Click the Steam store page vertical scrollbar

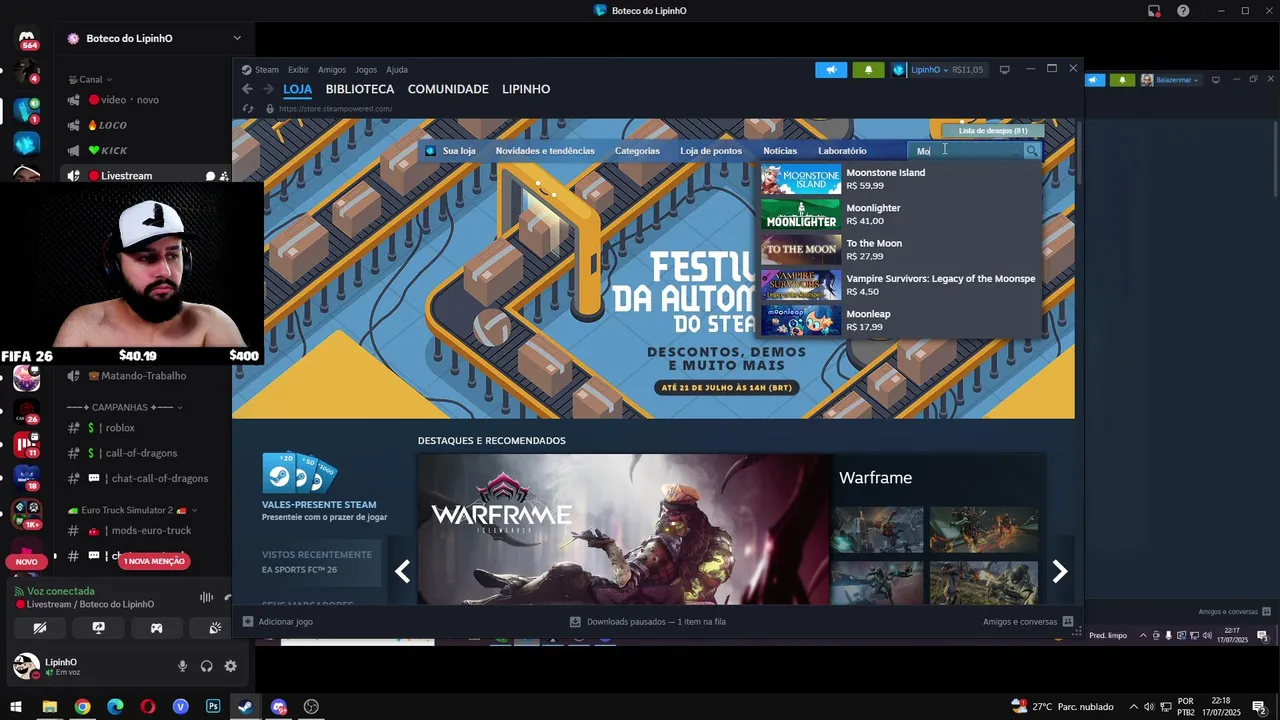1079,152
